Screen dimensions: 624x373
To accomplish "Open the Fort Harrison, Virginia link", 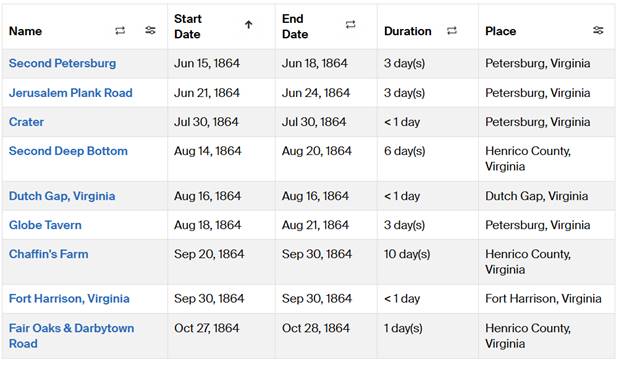I will click(x=69, y=299).
